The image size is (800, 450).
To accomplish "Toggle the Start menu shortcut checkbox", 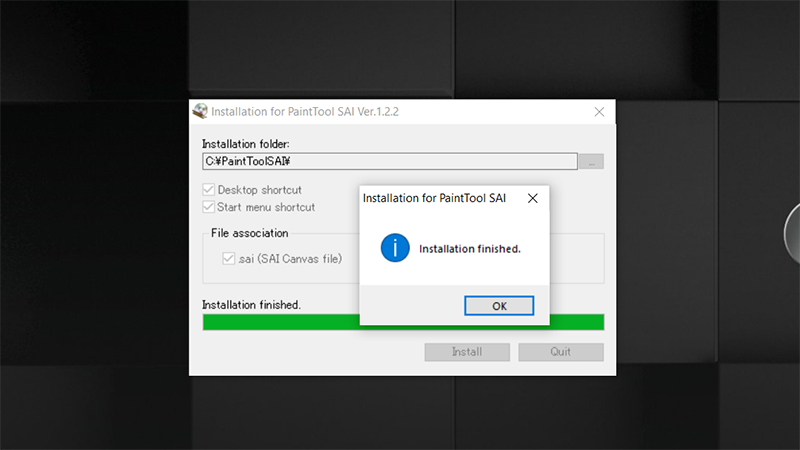I will 208,207.
